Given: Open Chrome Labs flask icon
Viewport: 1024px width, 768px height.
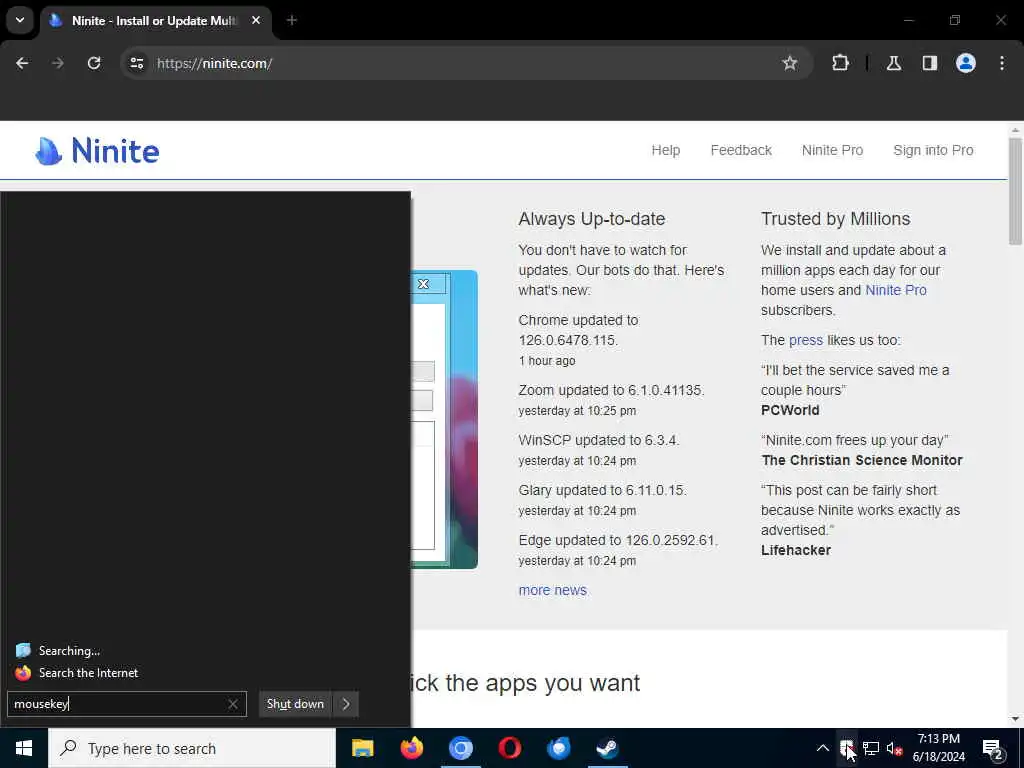Looking at the screenshot, I should point(894,63).
